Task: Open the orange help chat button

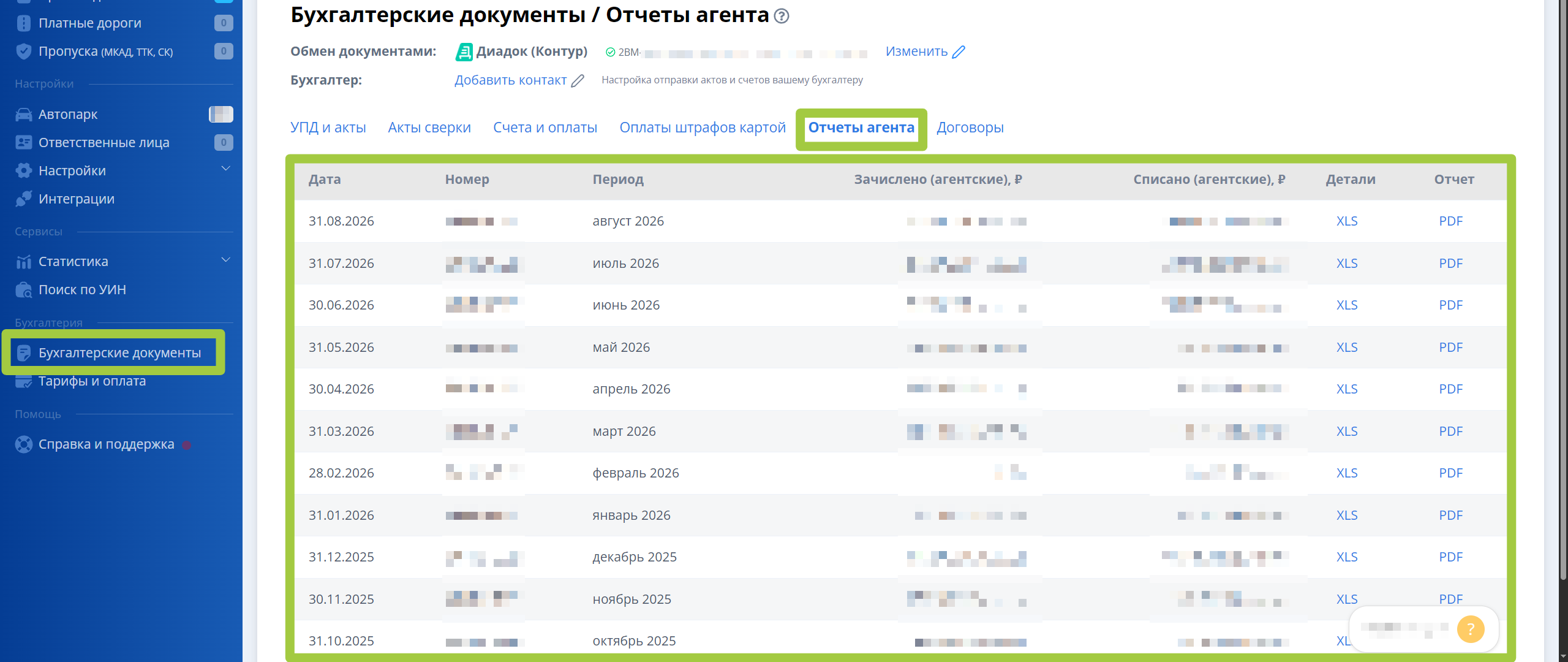Action: 1471,629
